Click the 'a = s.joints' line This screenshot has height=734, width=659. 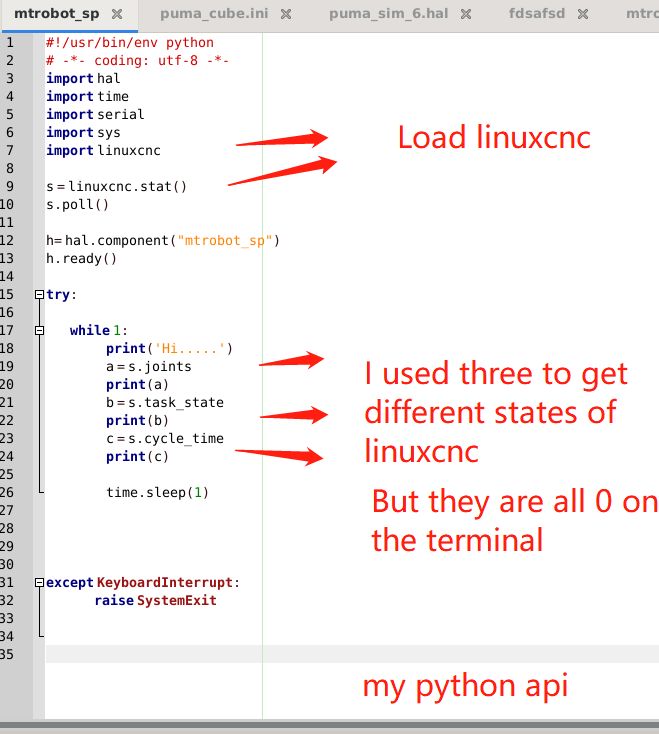point(148,367)
